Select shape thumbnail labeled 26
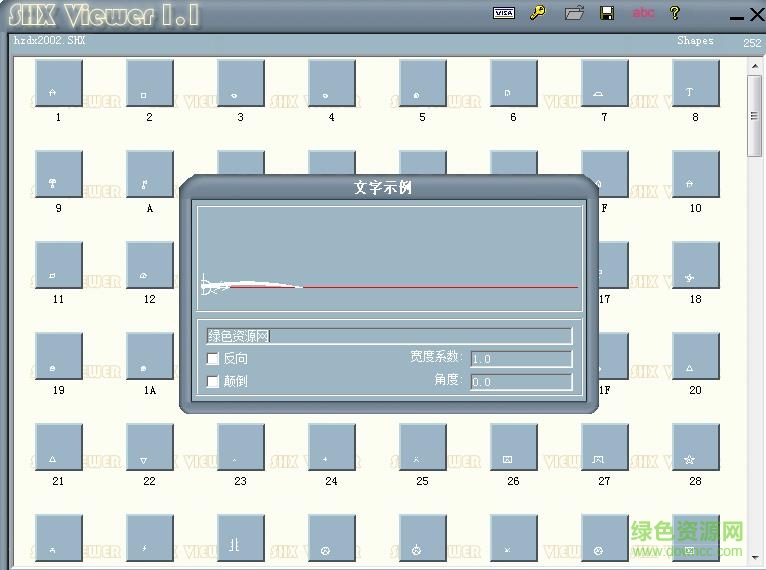The width and height of the screenshot is (766, 570). click(513, 447)
